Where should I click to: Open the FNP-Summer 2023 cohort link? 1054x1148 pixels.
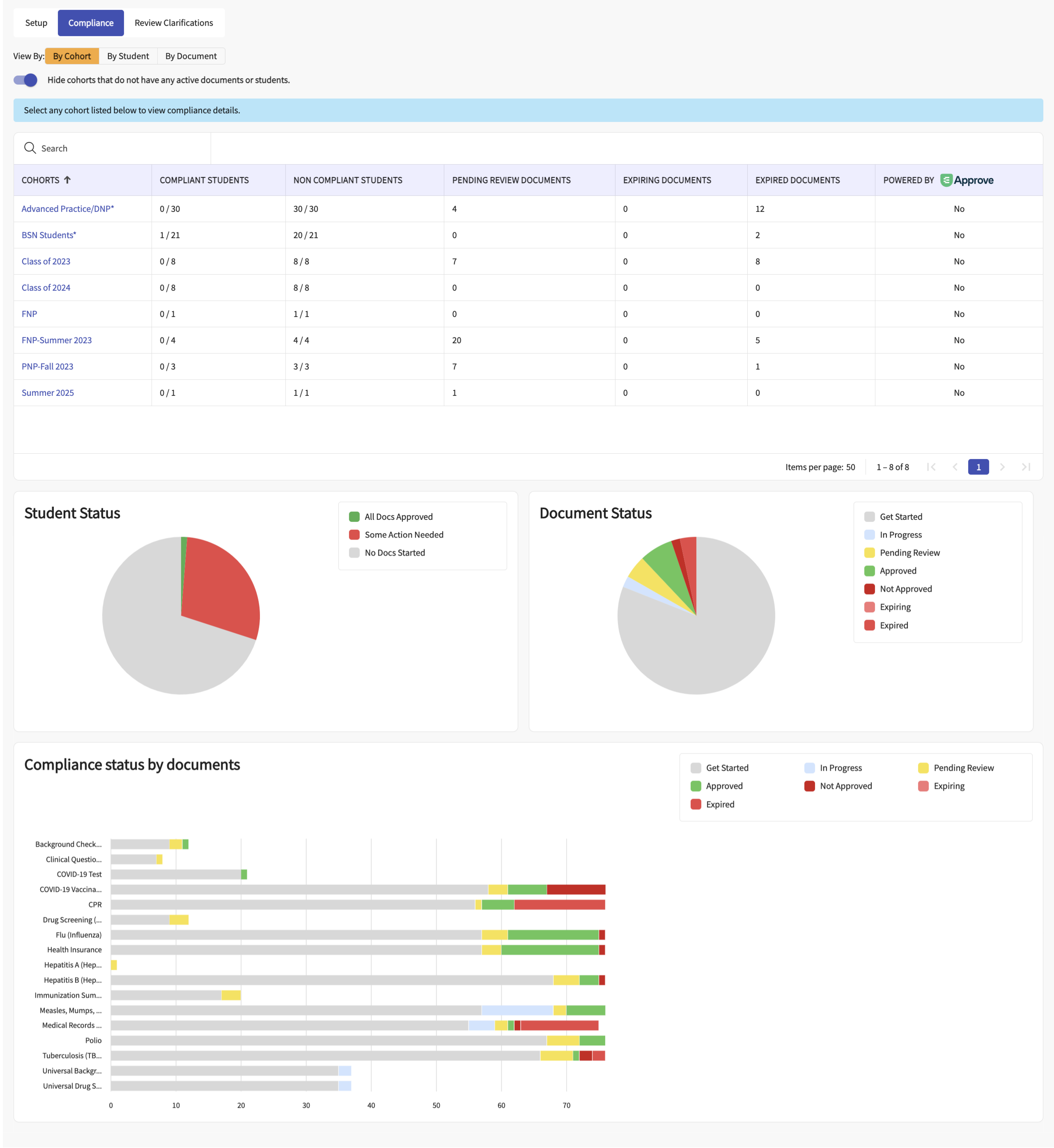(56, 340)
